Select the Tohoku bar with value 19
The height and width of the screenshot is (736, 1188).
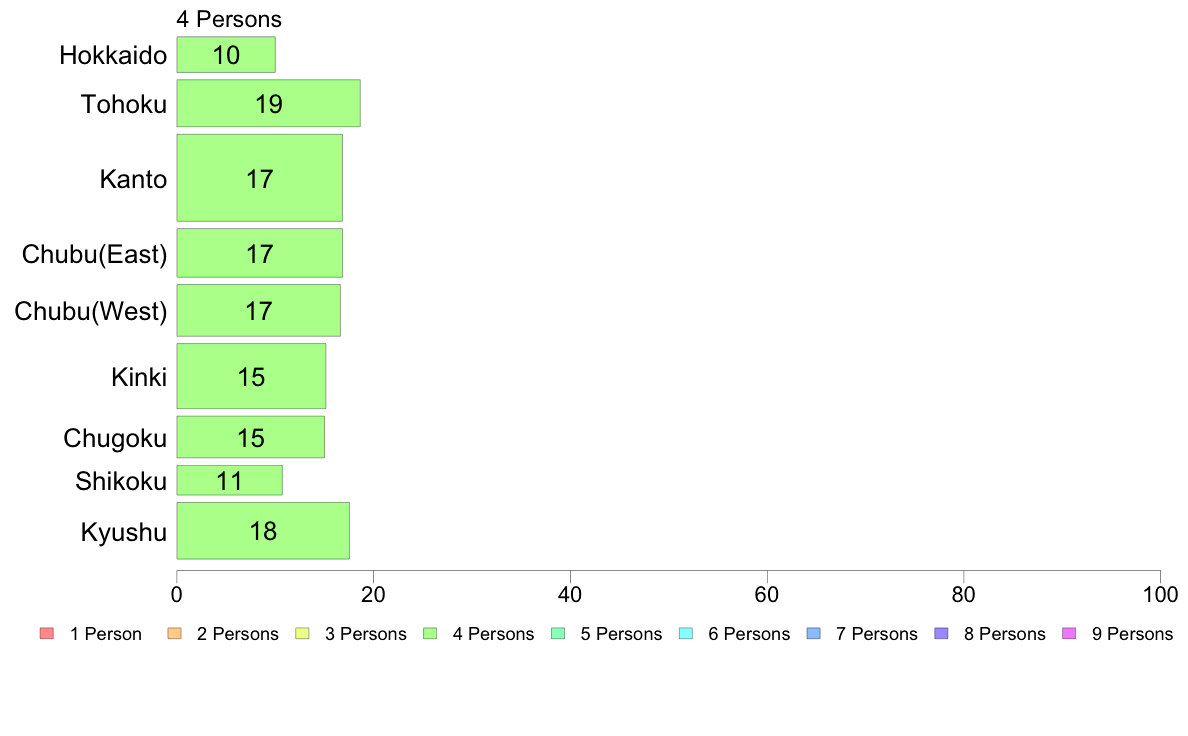268,103
